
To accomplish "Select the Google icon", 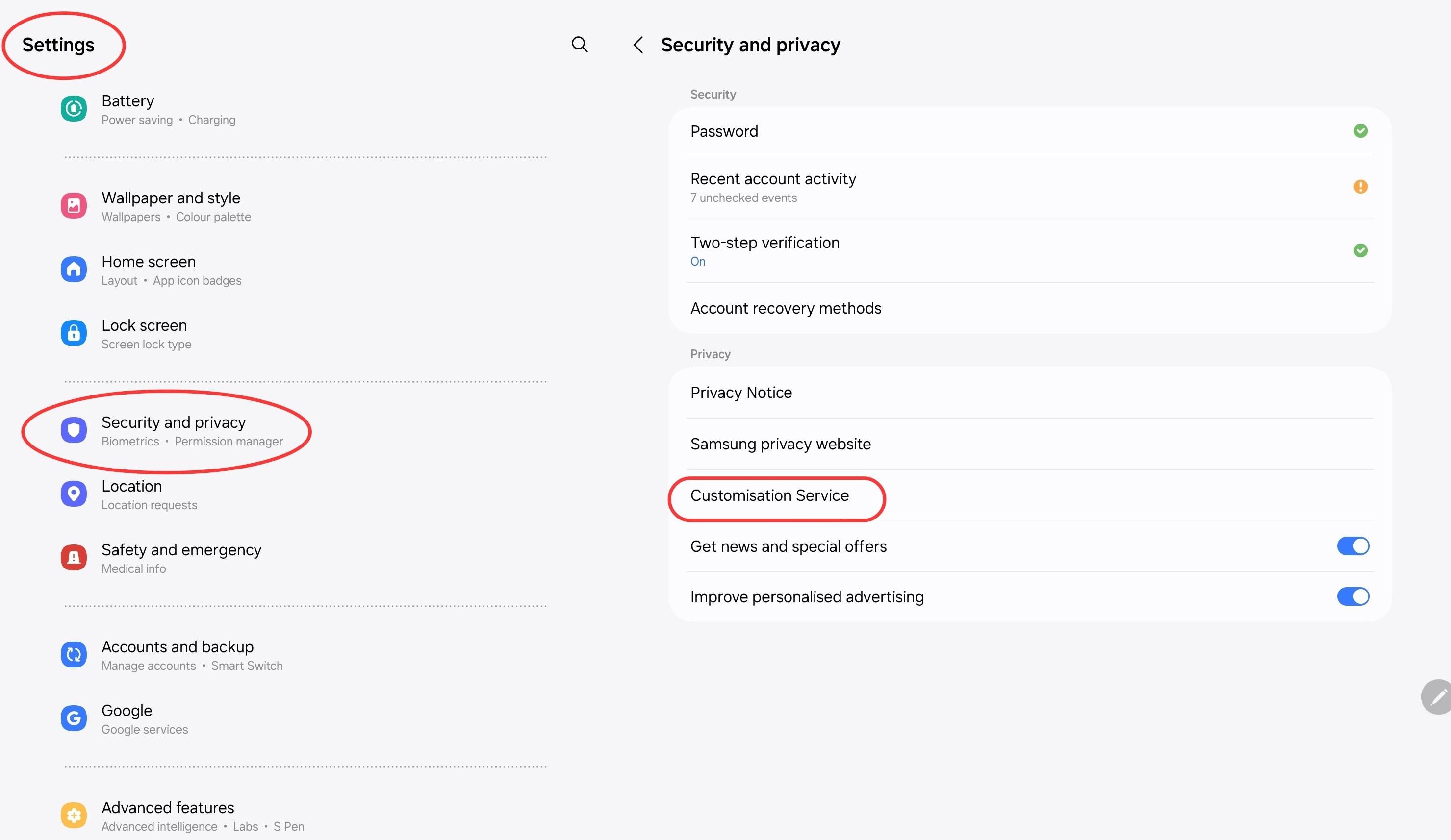I will [x=73, y=718].
